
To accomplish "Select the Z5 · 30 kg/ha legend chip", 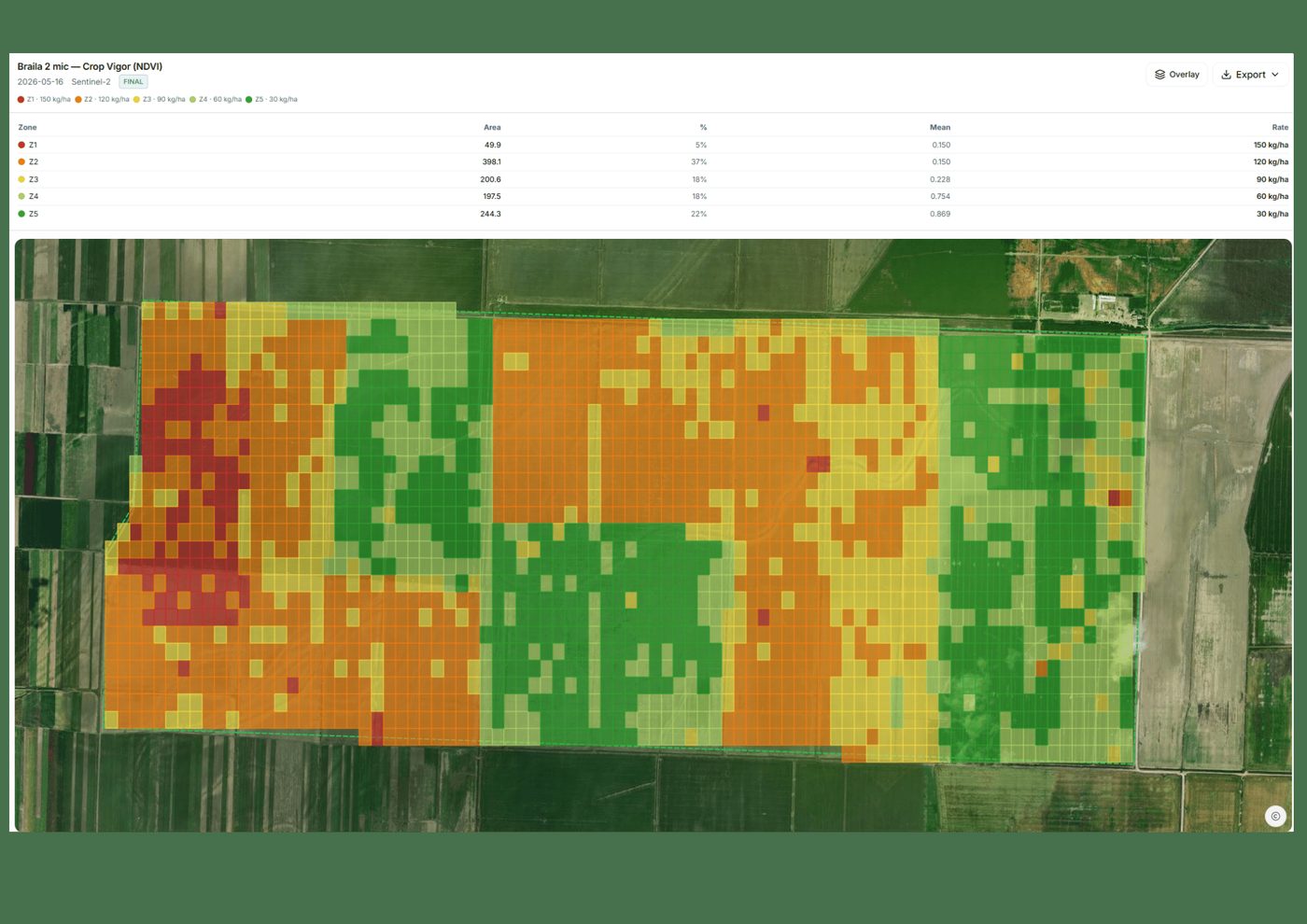I will [272, 99].
